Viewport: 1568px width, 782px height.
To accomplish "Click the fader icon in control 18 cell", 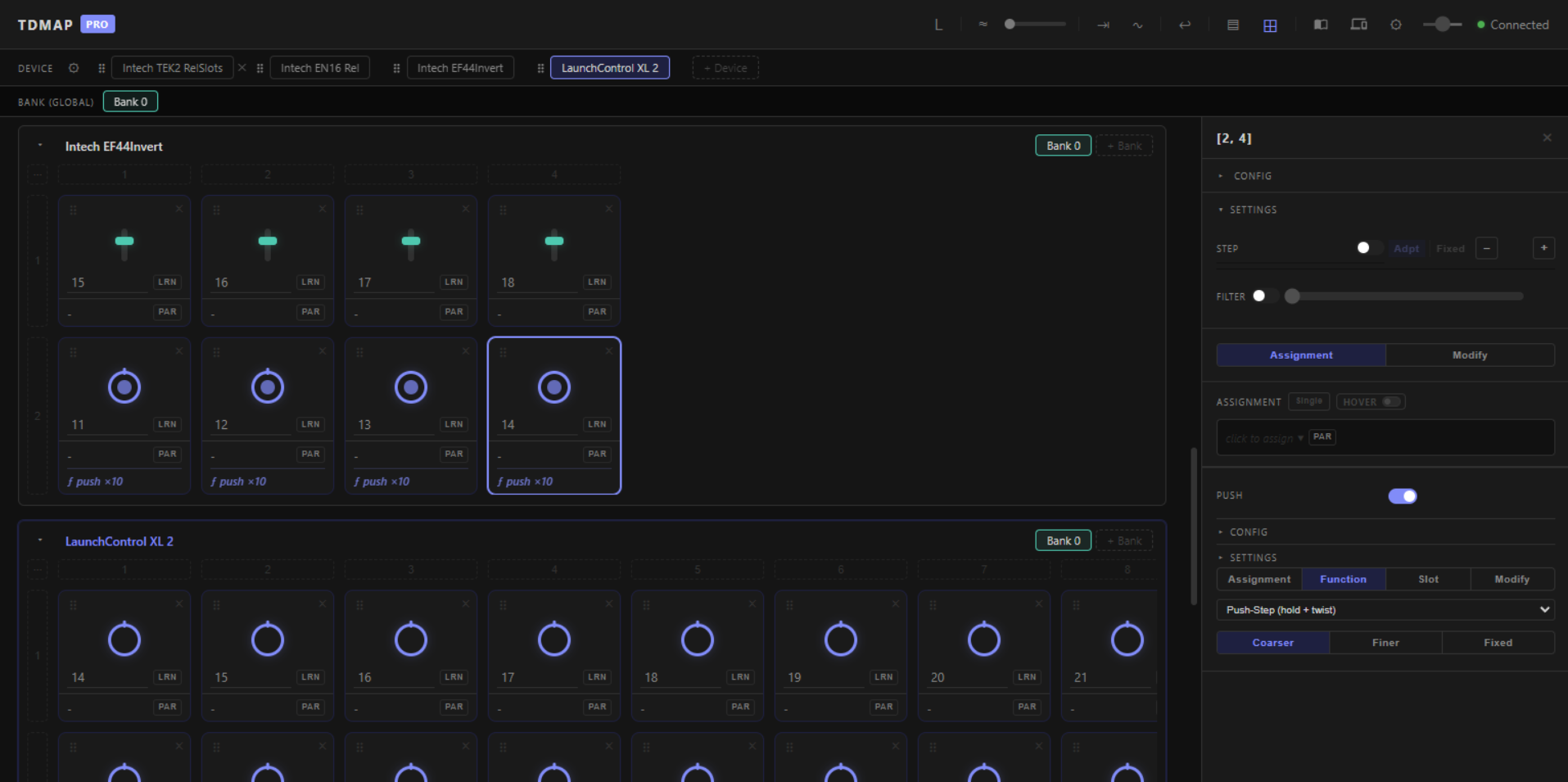I will (x=554, y=244).
